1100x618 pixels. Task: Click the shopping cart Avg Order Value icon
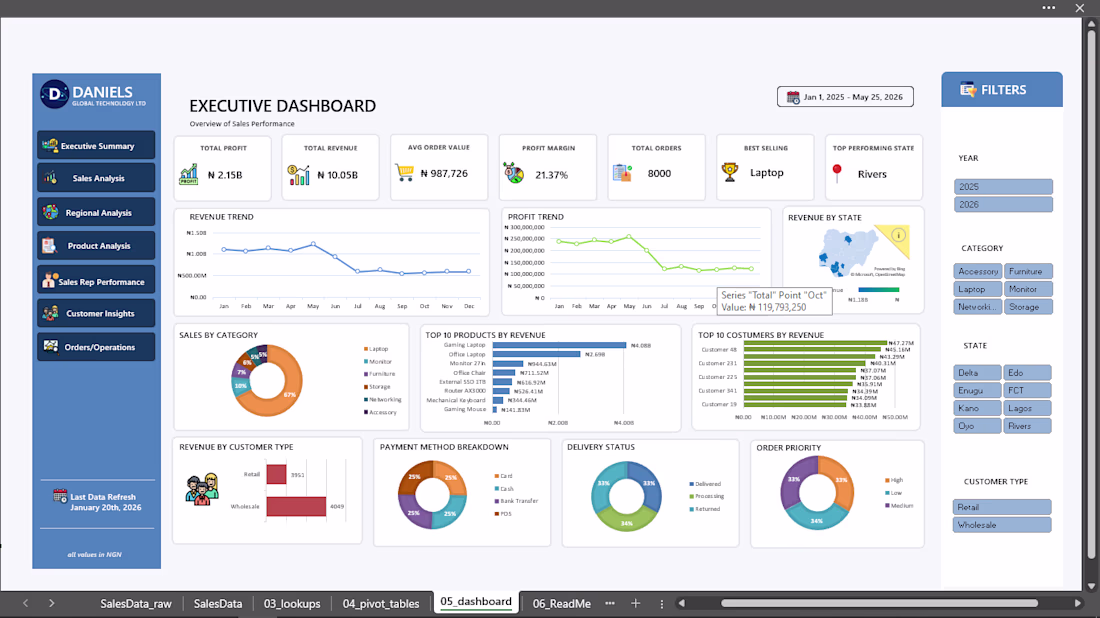(405, 173)
